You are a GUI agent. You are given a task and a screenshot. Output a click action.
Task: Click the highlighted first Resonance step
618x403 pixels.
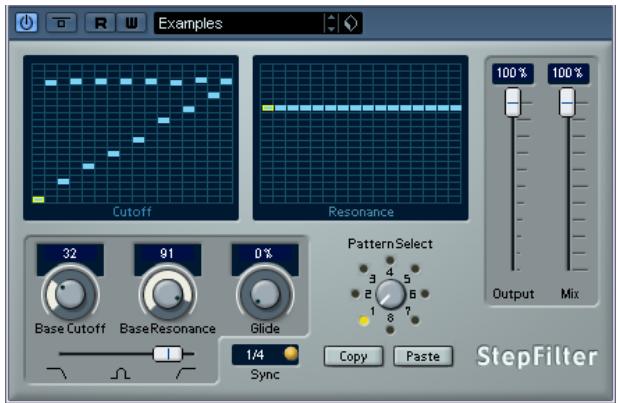point(268,108)
